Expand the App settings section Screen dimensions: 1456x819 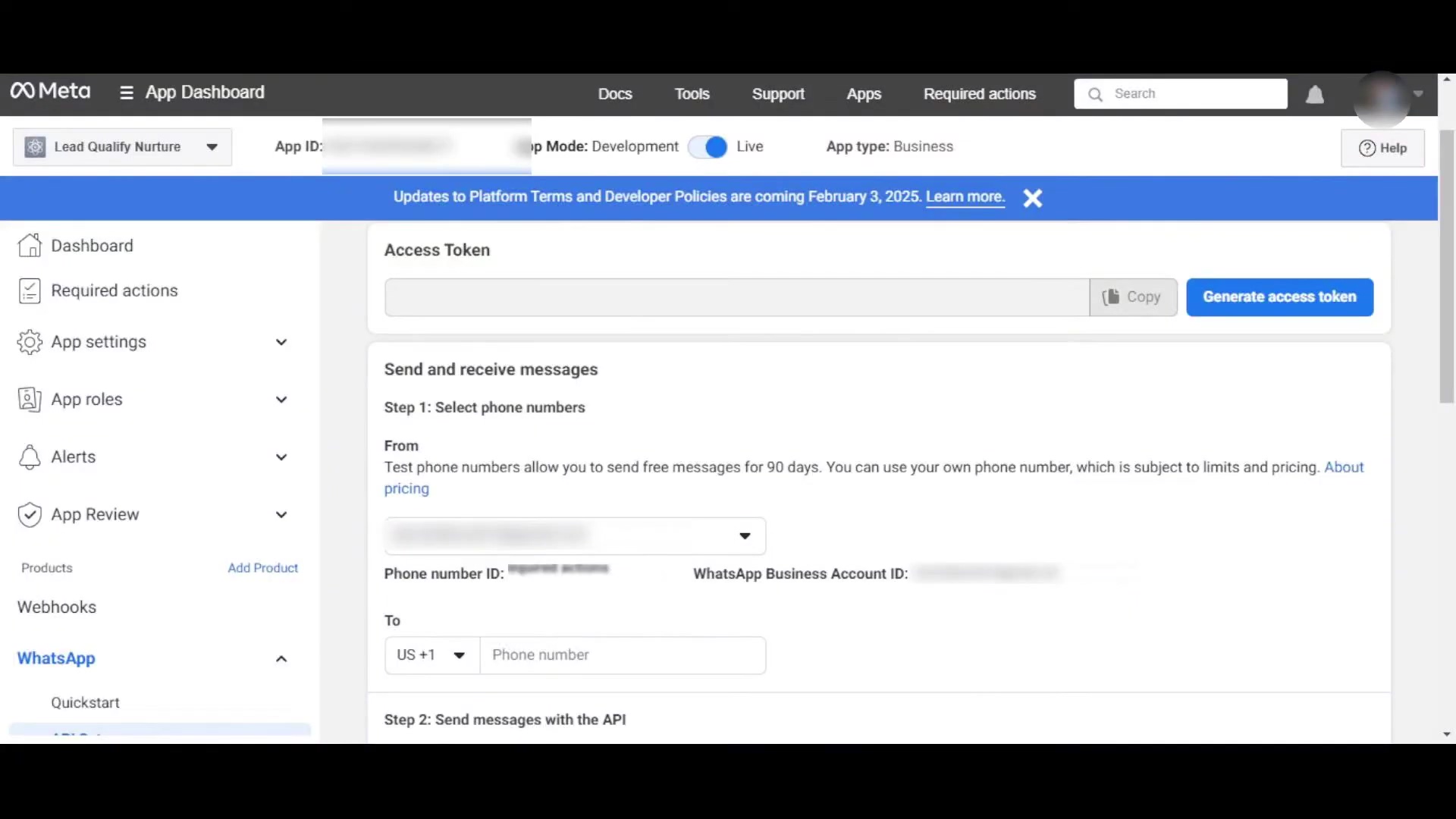[x=281, y=342]
